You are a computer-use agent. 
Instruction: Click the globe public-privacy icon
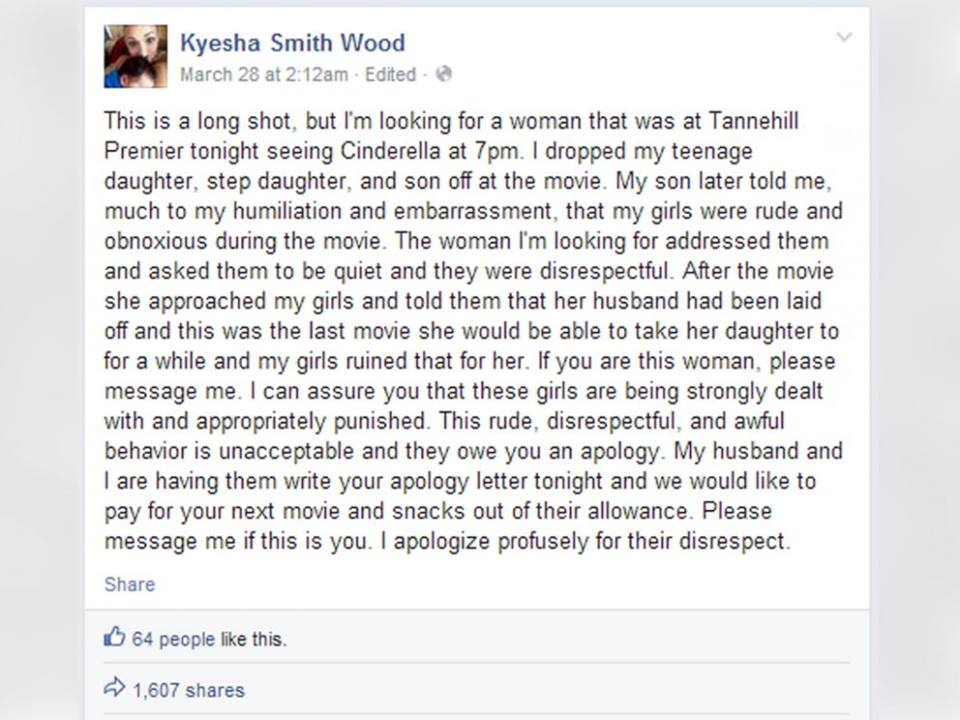[x=445, y=74]
